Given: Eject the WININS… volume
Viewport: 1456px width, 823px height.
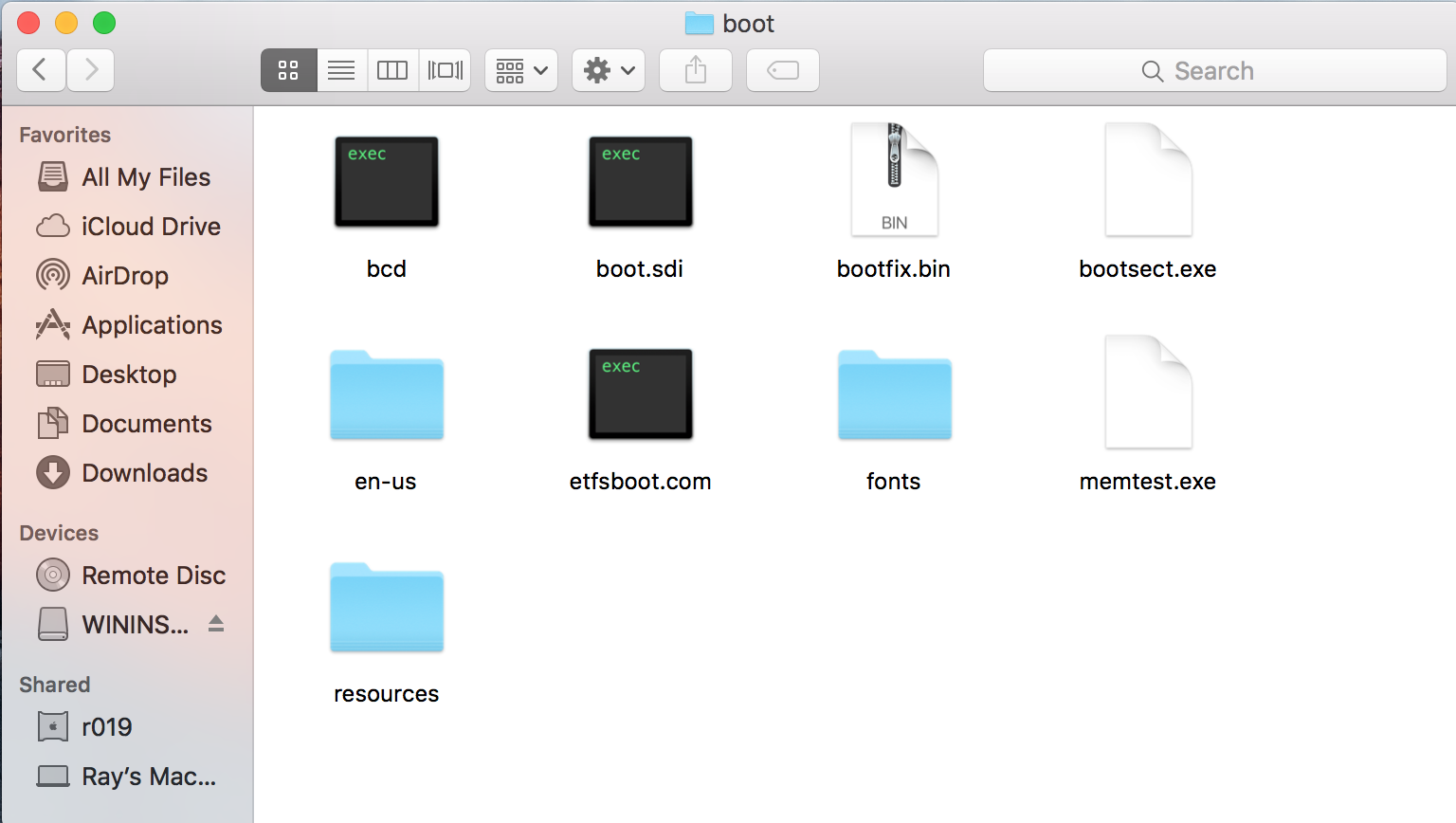Looking at the screenshot, I should point(216,624).
